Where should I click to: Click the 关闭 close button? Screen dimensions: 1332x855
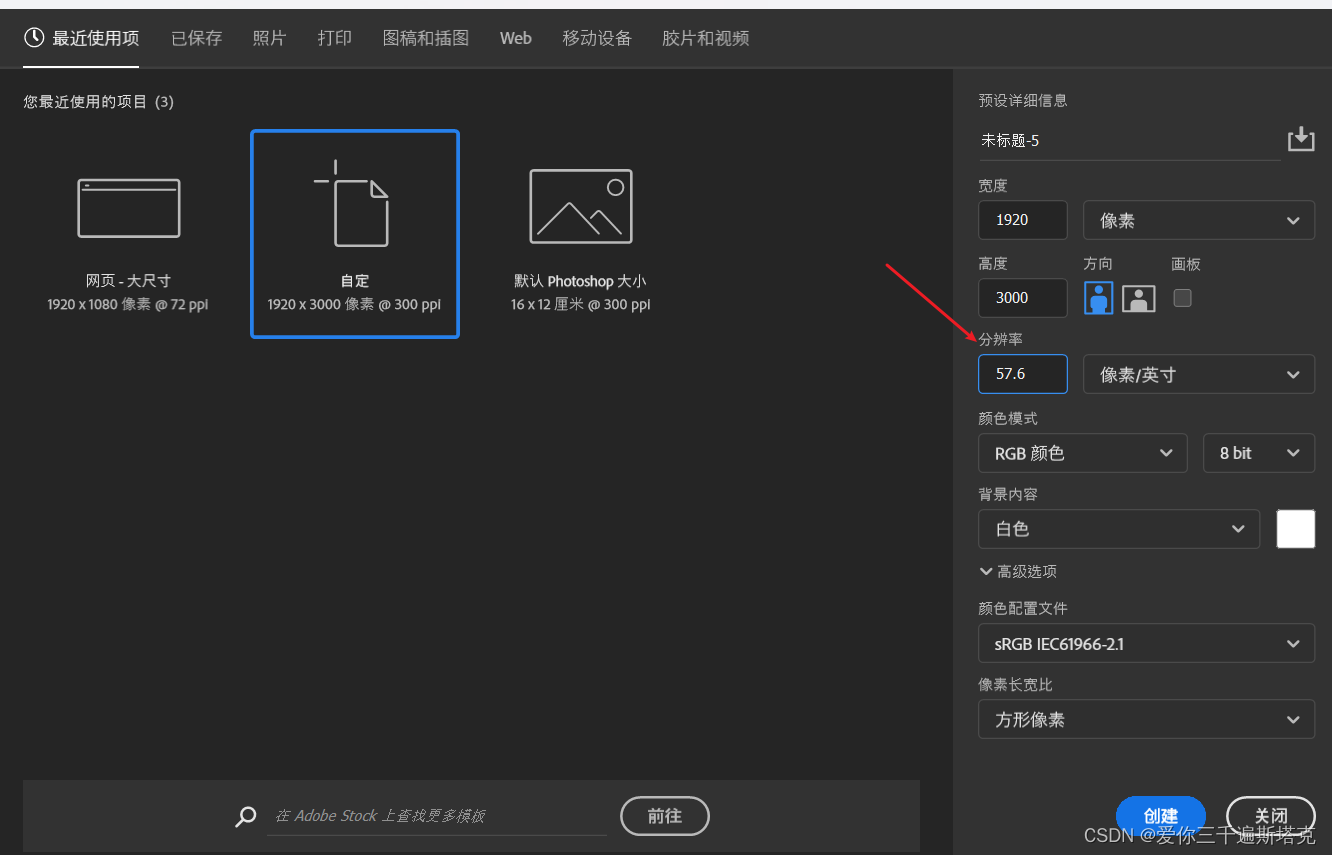point(1271,816)
